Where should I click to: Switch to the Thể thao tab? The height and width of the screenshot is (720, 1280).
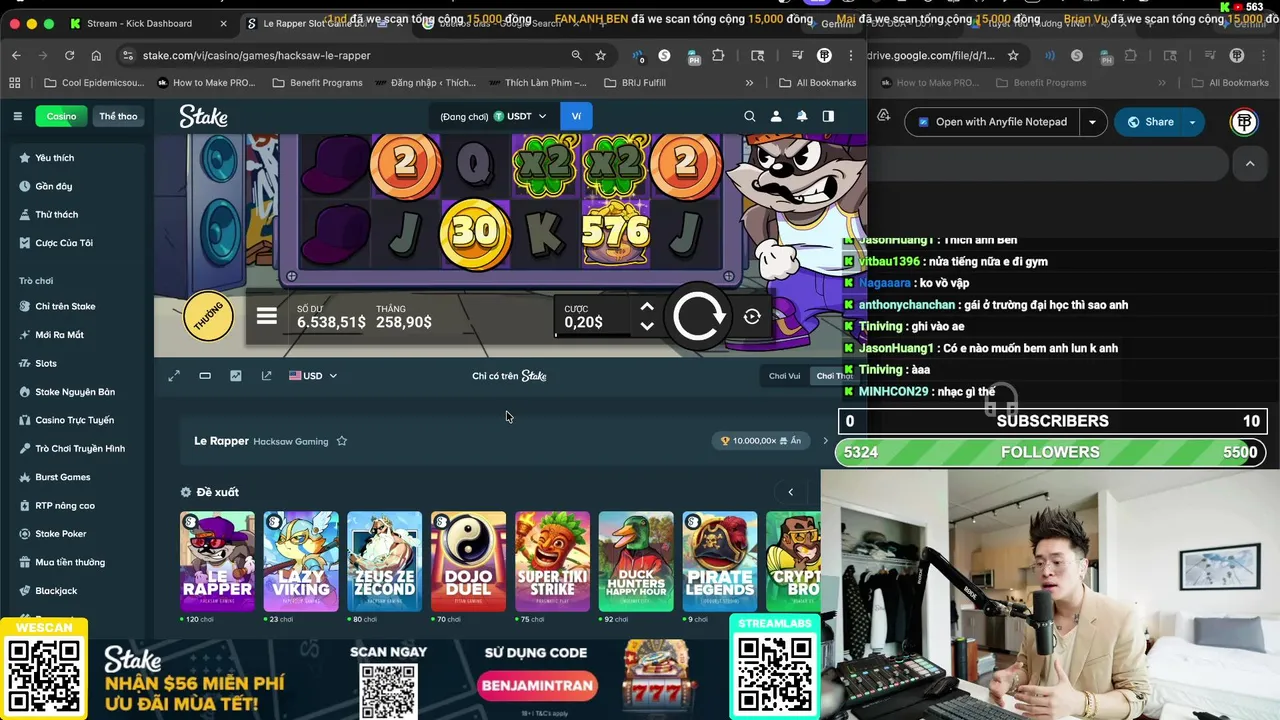118,116
